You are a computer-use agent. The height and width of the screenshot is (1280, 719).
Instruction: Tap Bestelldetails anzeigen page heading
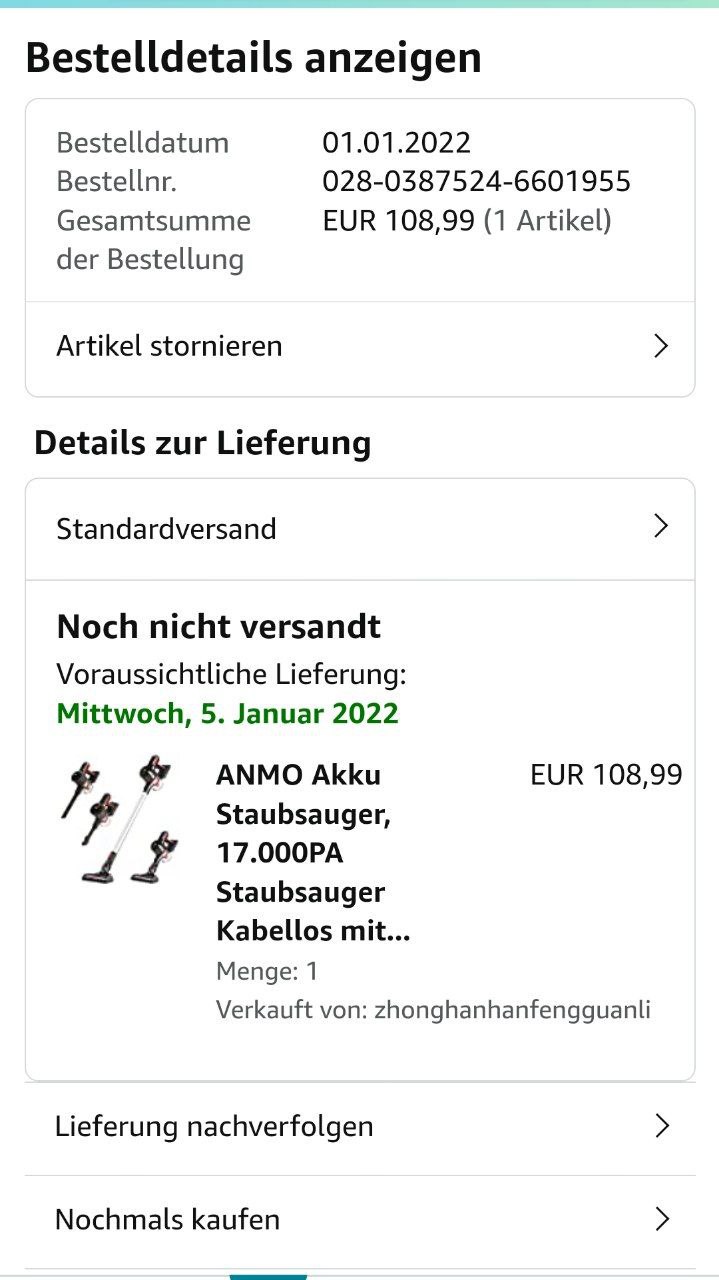(254, 58)
